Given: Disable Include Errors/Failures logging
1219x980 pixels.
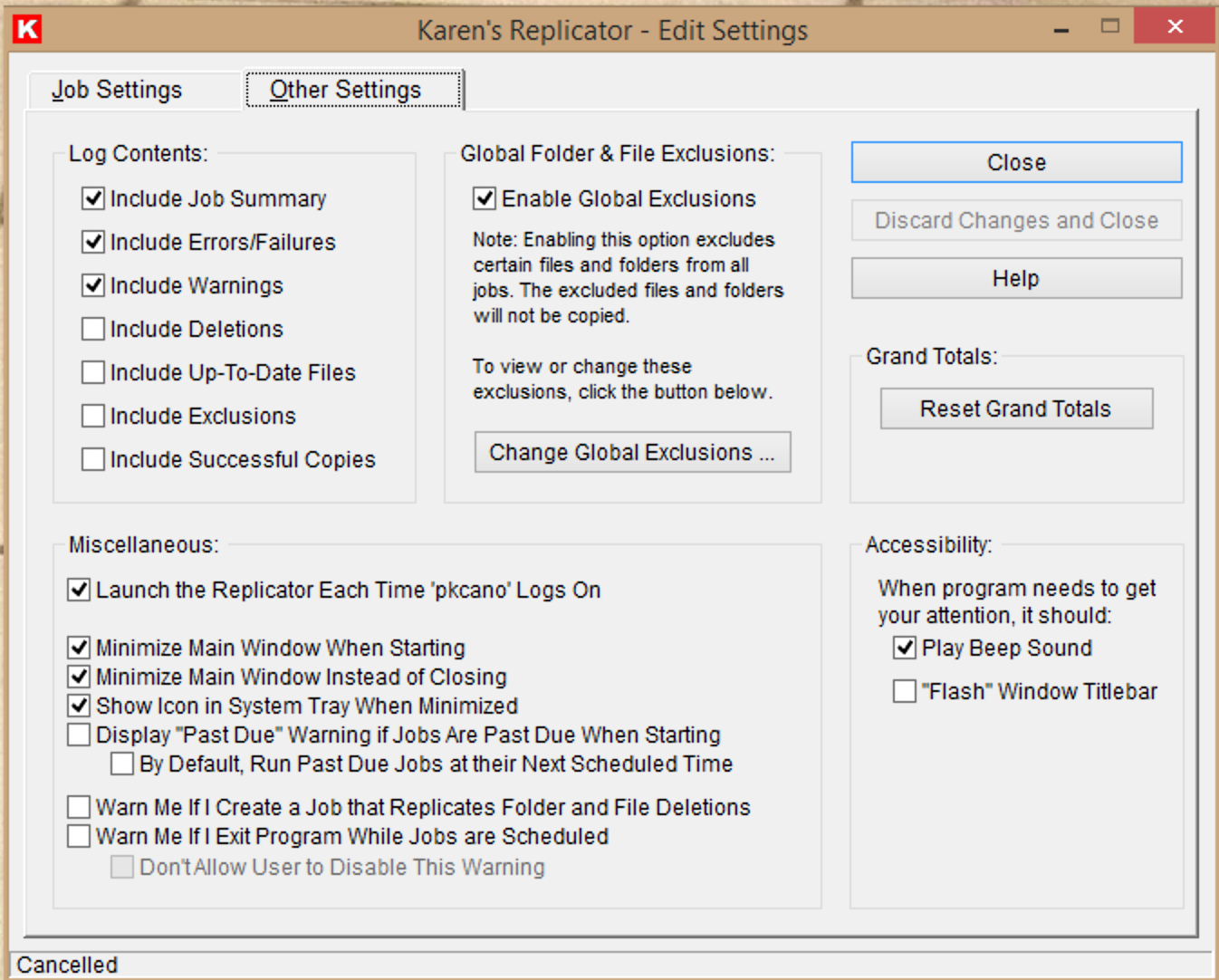Looking at the screenshot, I should (93, 242).
